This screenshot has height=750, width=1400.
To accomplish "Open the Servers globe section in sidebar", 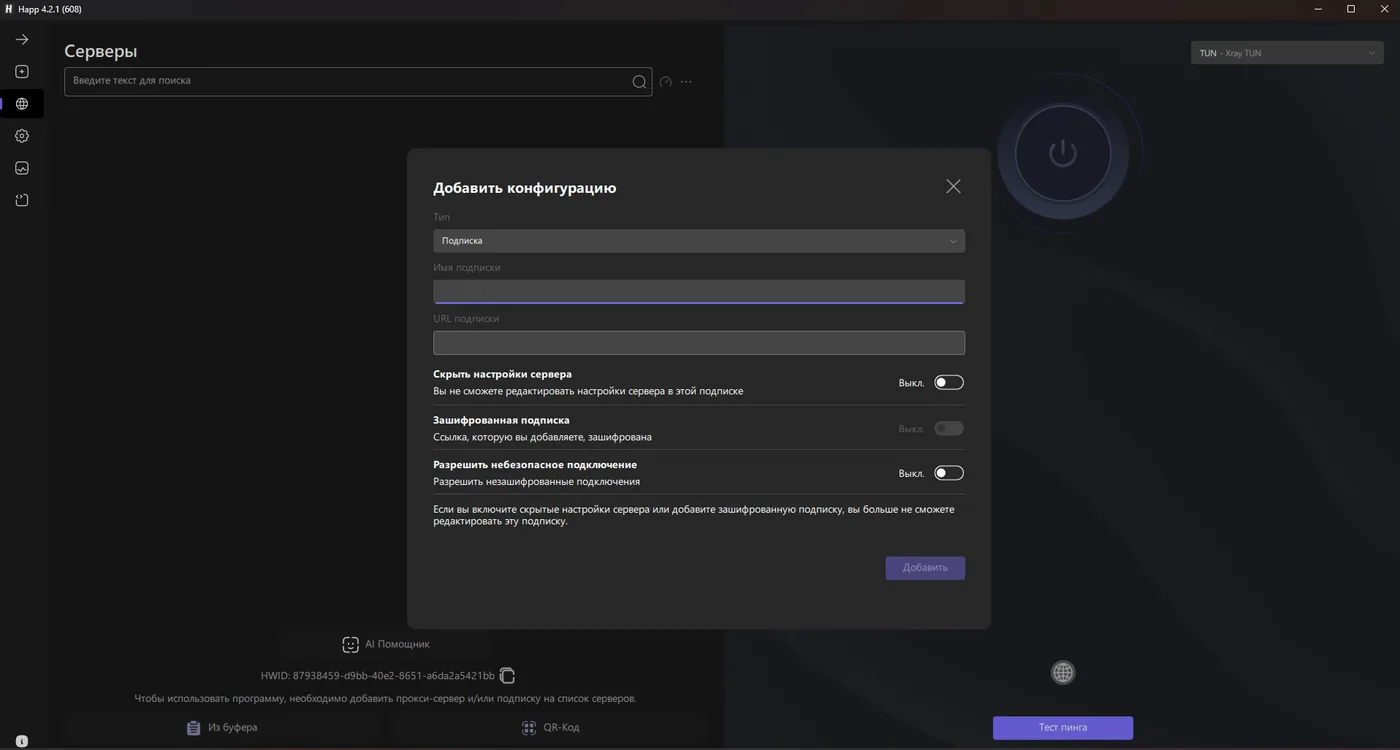I will 22,104.
